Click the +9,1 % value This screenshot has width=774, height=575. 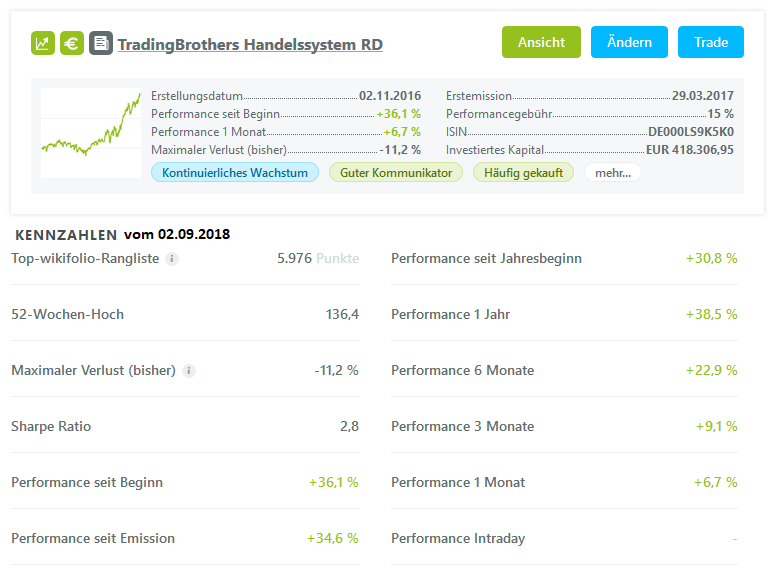click(x=717, y=426)
